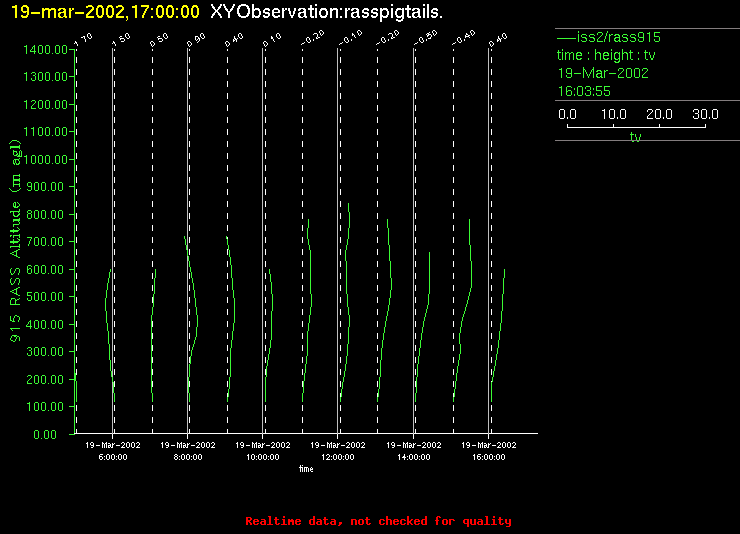Click the x-axis label "8:00:00"
This screenshot has height=534, width=740.
coord(188,457)
